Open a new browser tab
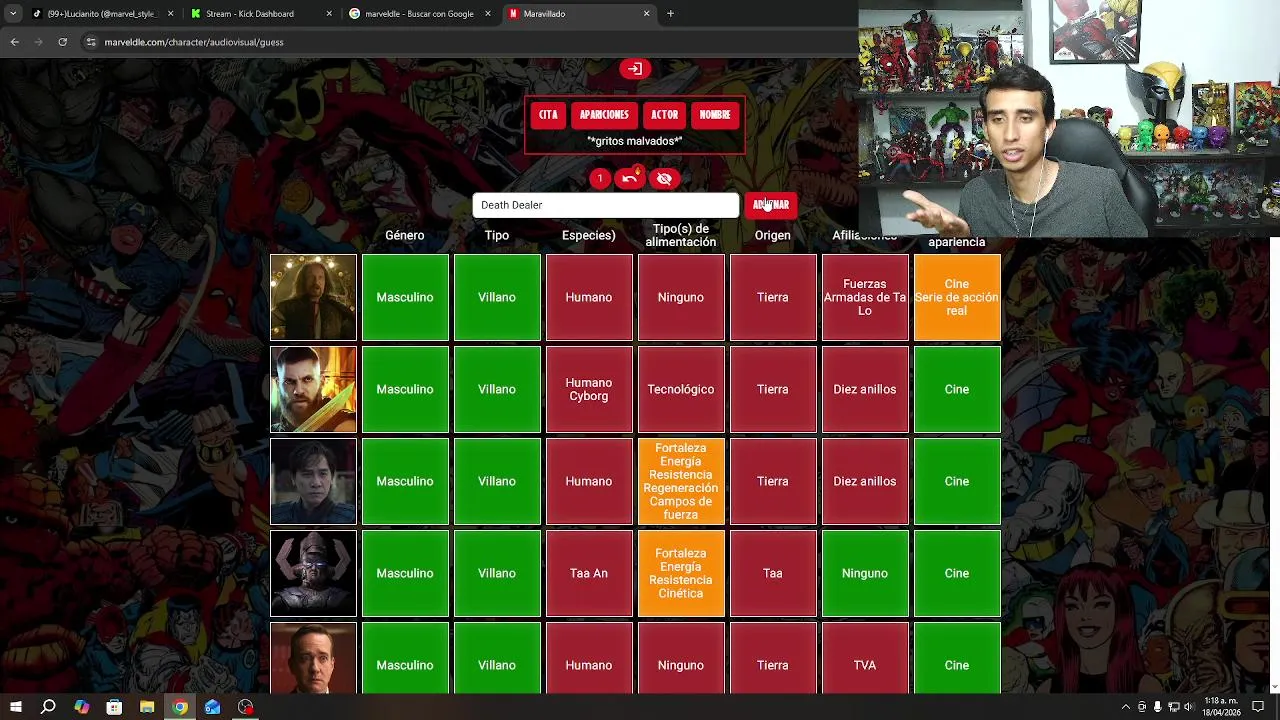 670,14
